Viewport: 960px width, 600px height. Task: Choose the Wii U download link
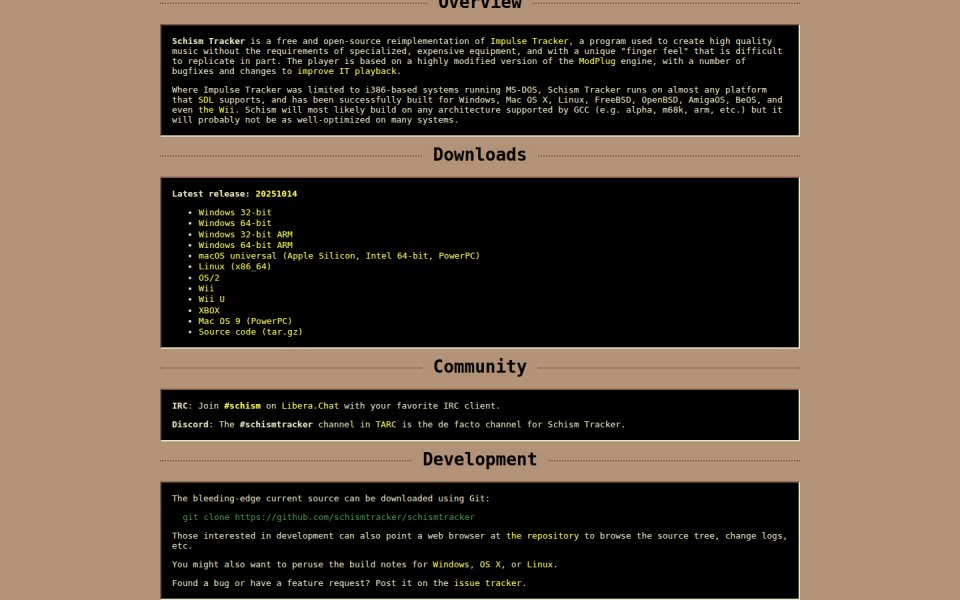[x=211, y=299]
